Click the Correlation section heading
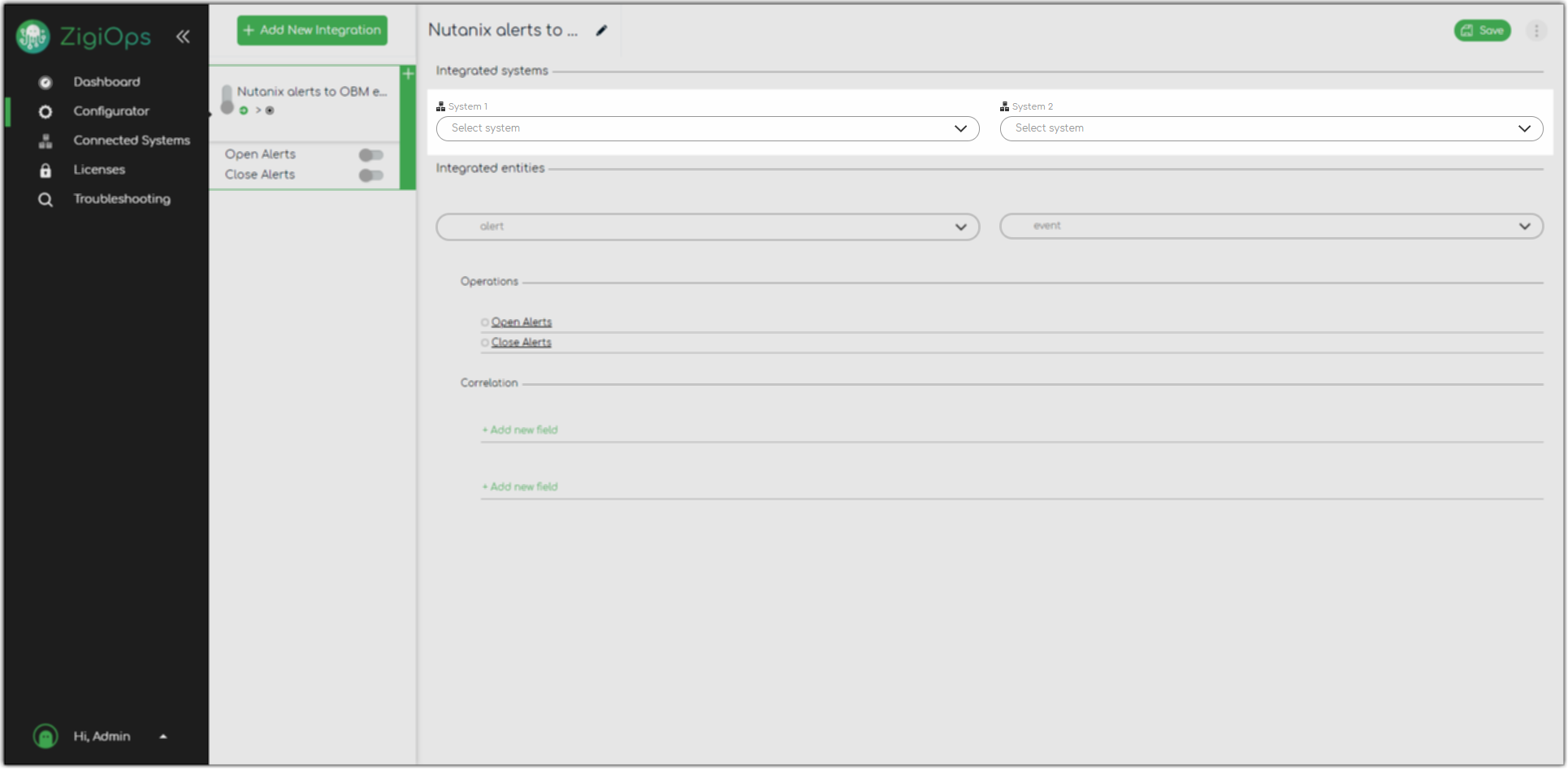This screenshot has width=1568, height=769. (489, 383)
